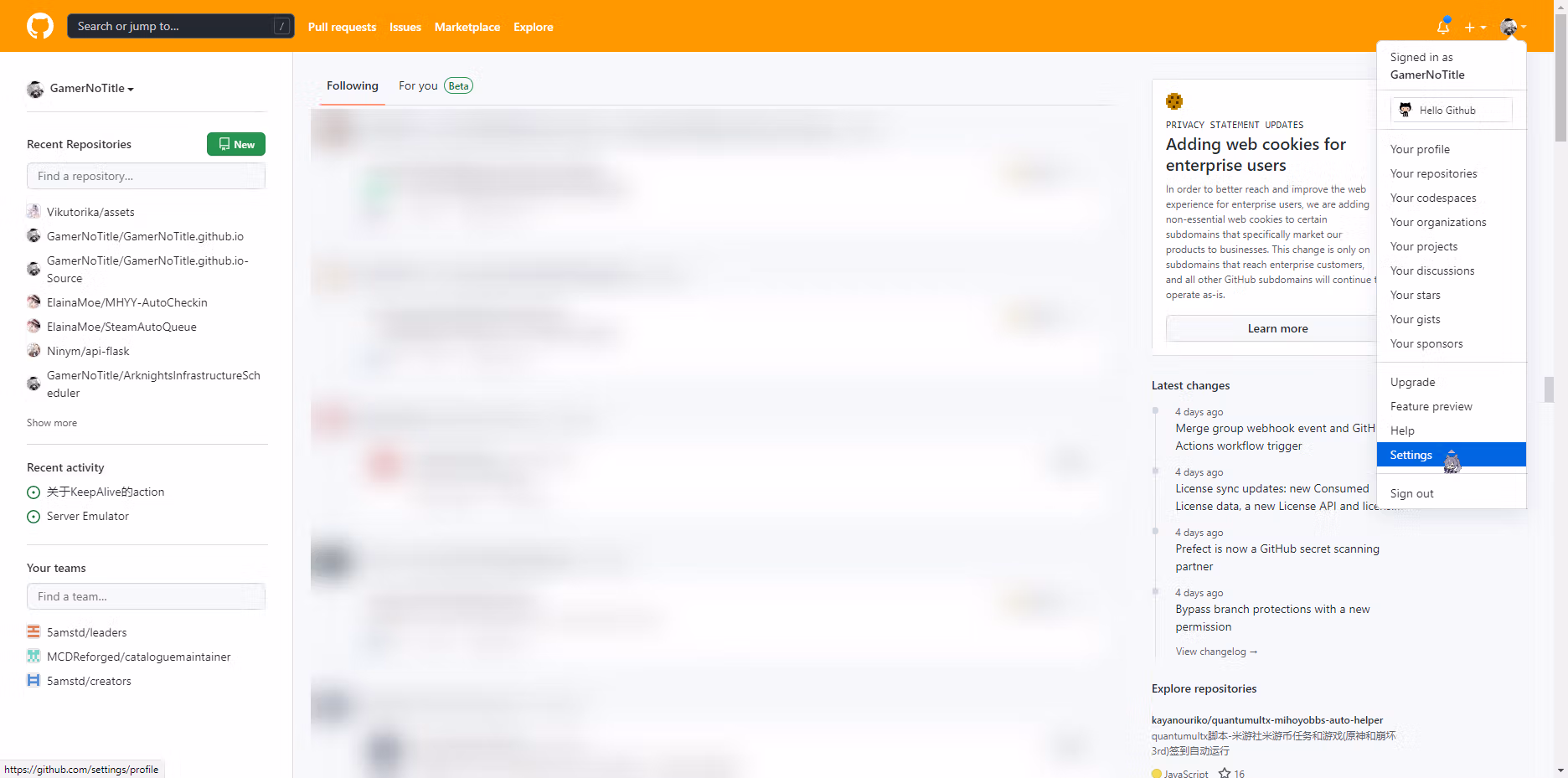Expand the plus create-new dropdown
This screenshot has height=778, width=1568.
tap(1475, 27)
